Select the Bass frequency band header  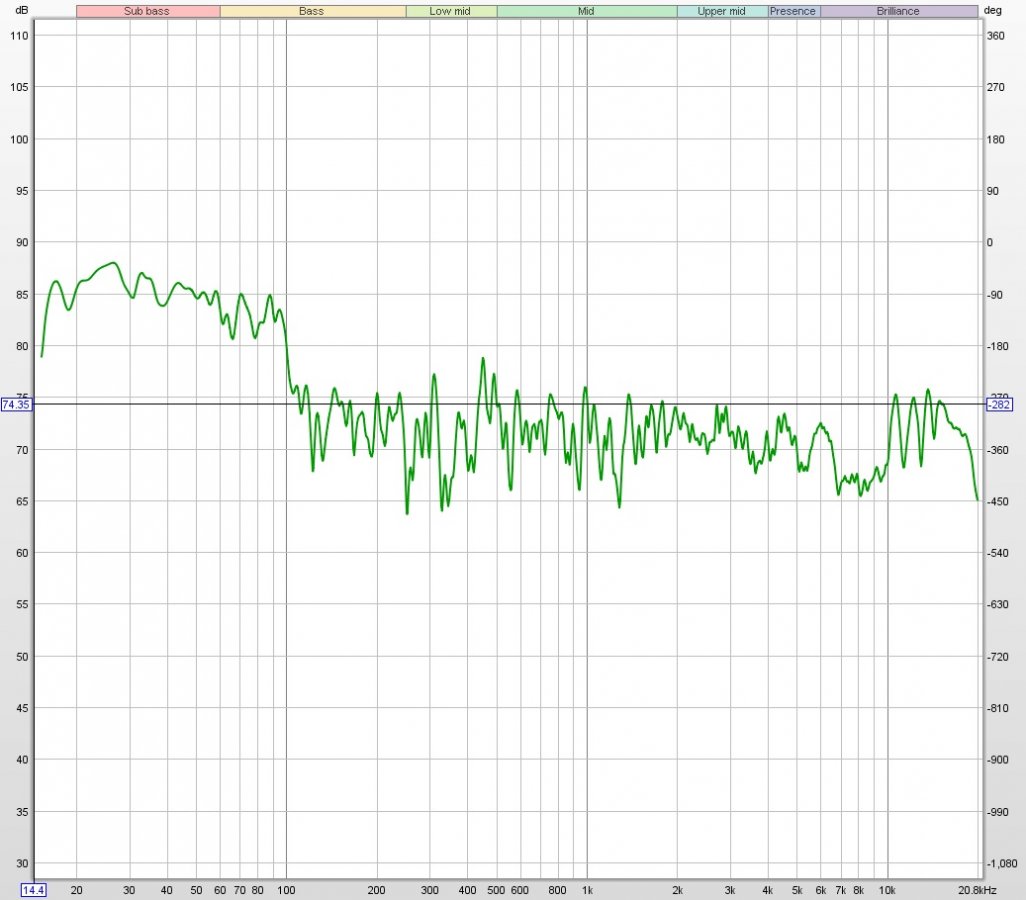pyautogui.click(x=311, y=11)
